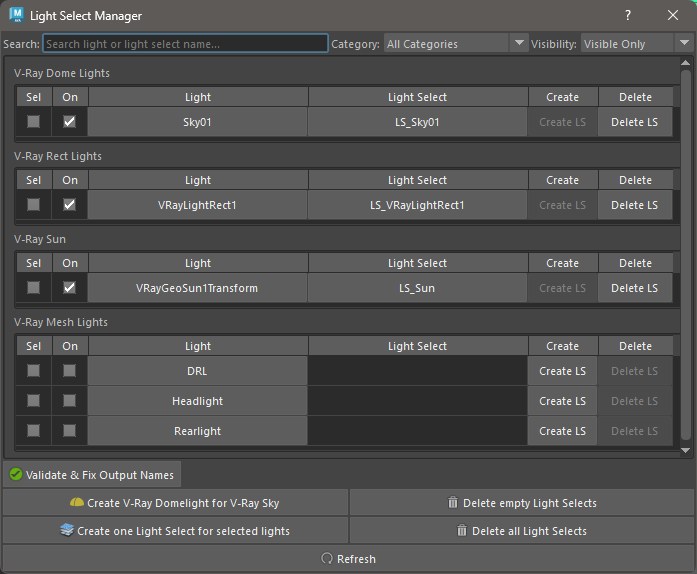This screenshot has width=697, height=574.
Task: Tick the Sel checkbox for VRayGeoSun1Transform
Action: click(x=33, y=288)
